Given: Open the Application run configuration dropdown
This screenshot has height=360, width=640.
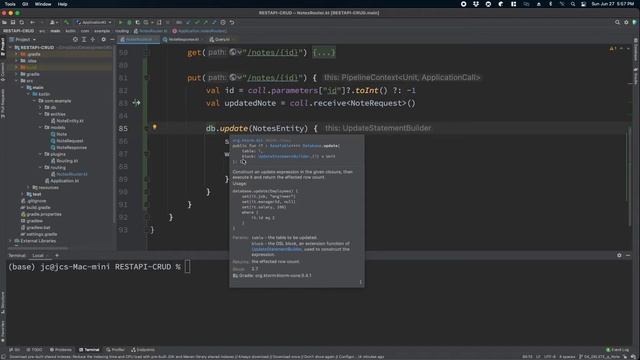Looking at the screenshot, I should pos(94,22).
